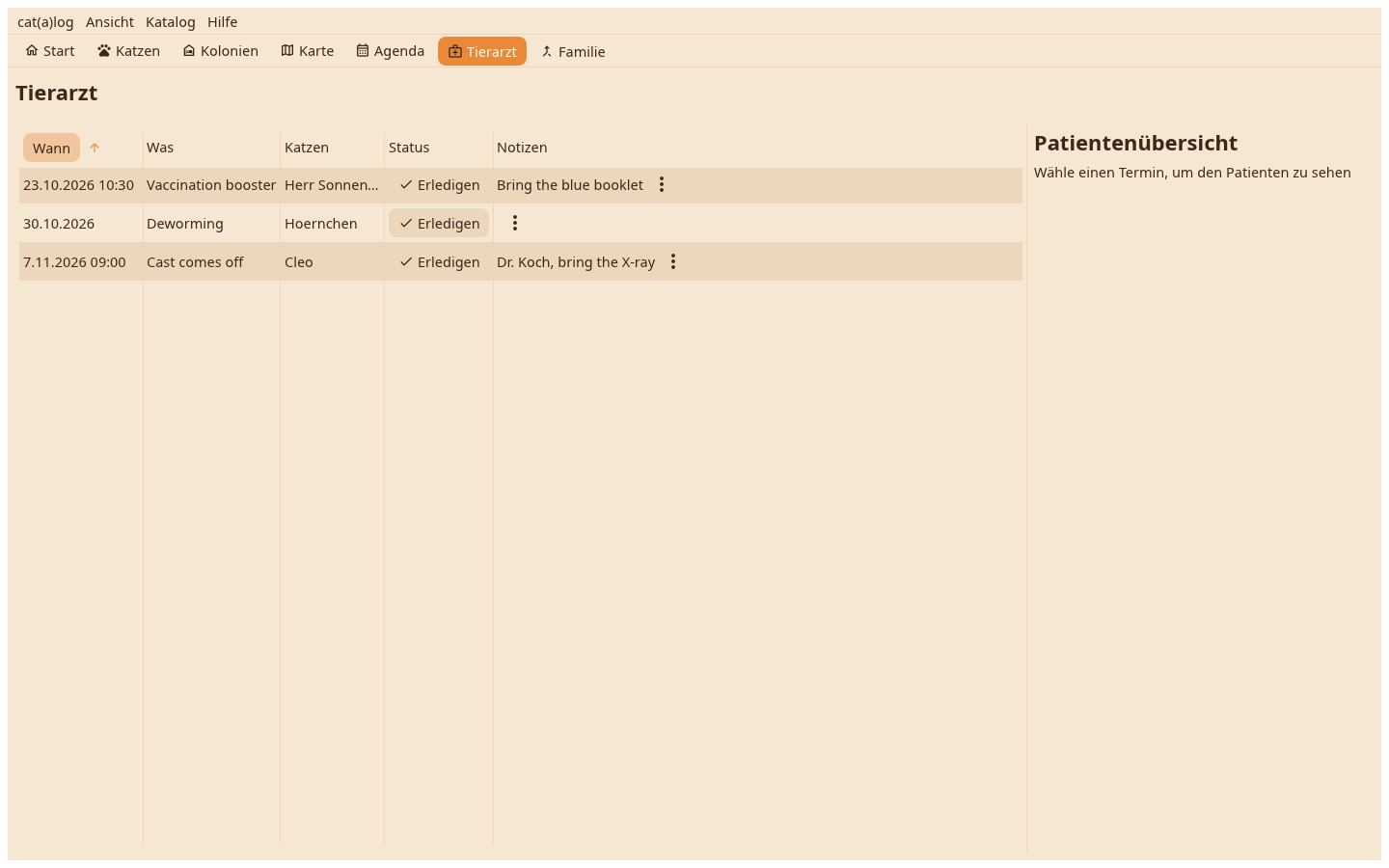Screen dimensions: 1389x868
Task: Mark Cast comes off as Erledigen
Action: (439, 262)
